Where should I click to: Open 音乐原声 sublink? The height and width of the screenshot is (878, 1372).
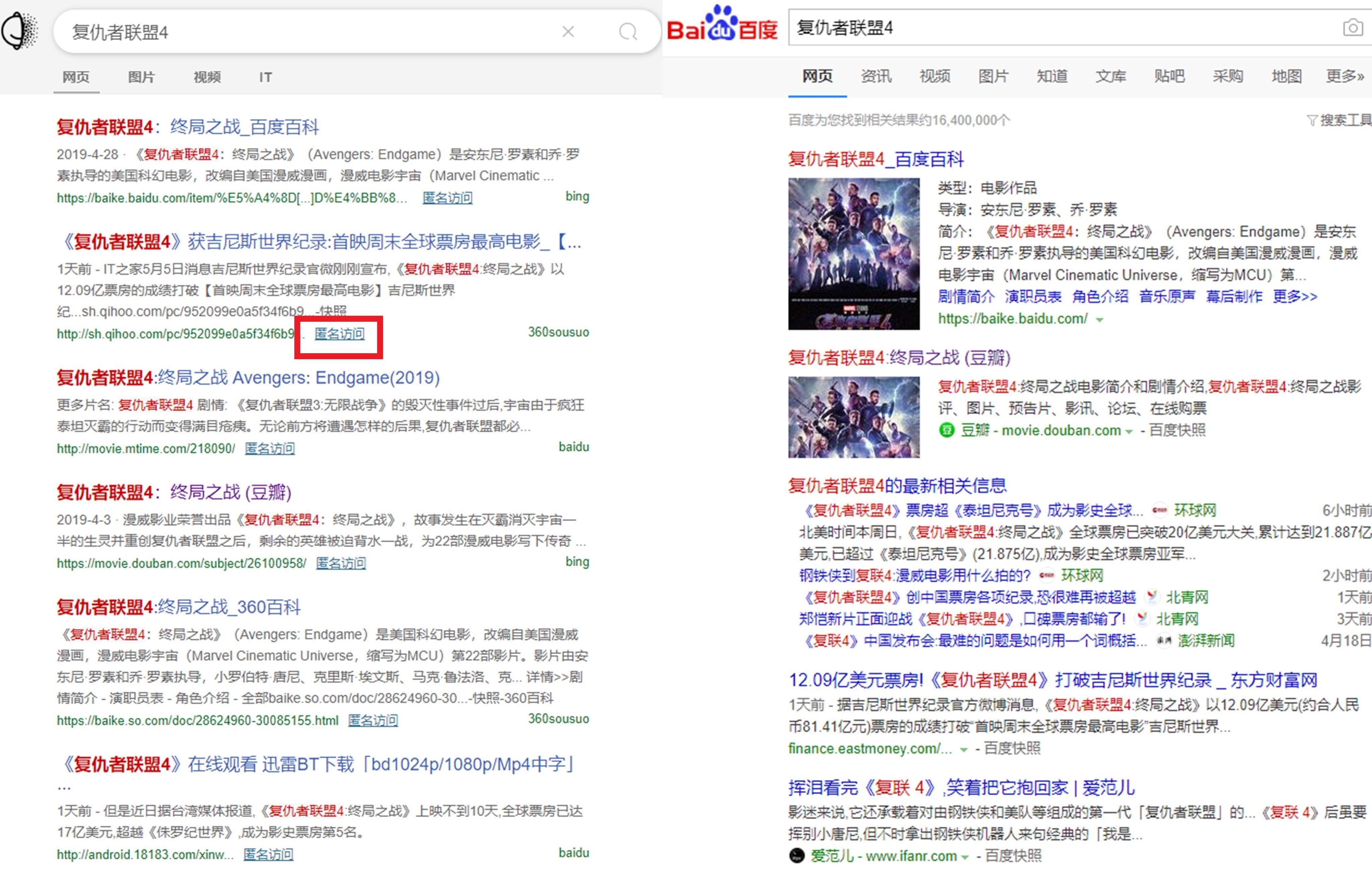[1167, 297]
